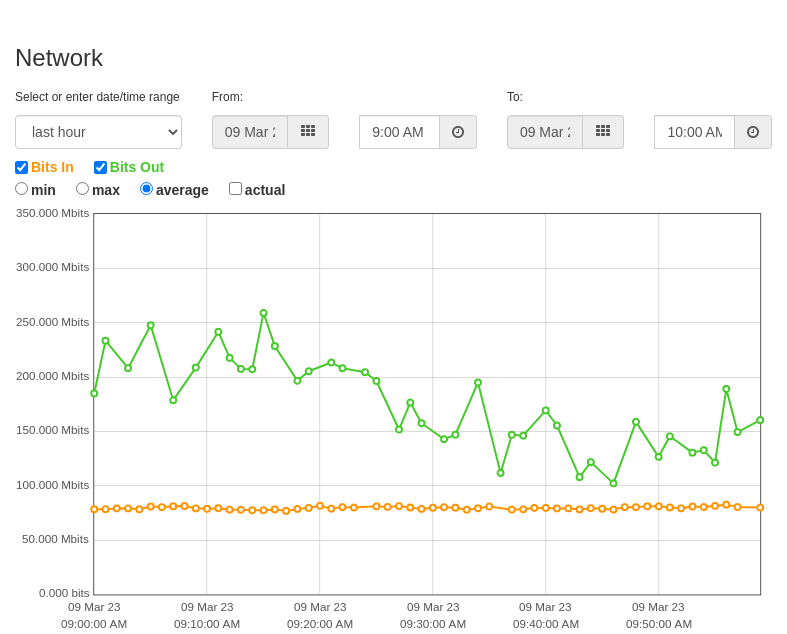Open the To date calendar picker icon
Viewport: 787px width, 634px height.
(x=603, y=132)
